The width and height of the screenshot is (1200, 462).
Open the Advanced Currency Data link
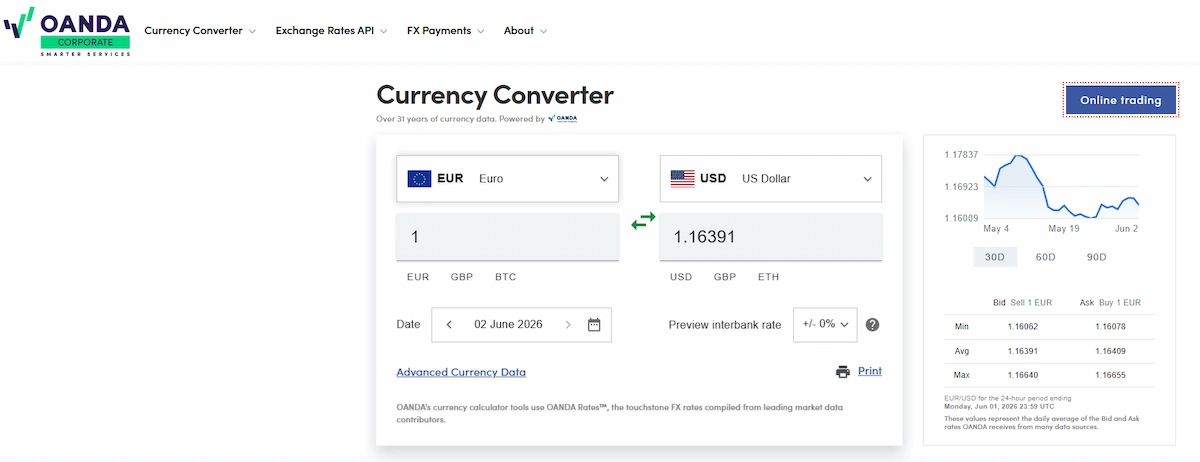coord(461,372)
